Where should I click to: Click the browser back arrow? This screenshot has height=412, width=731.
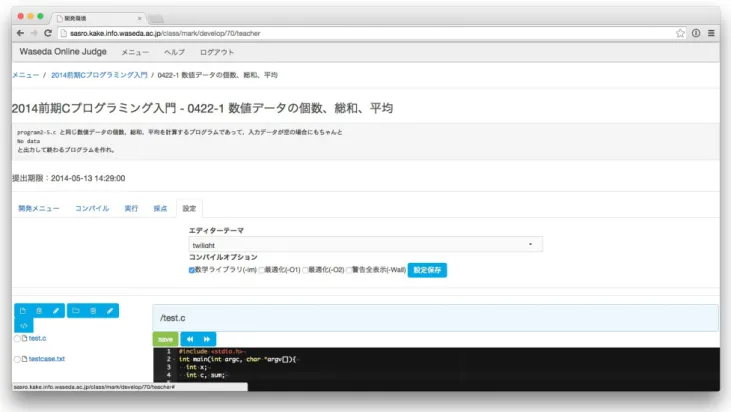coord(20,33)
